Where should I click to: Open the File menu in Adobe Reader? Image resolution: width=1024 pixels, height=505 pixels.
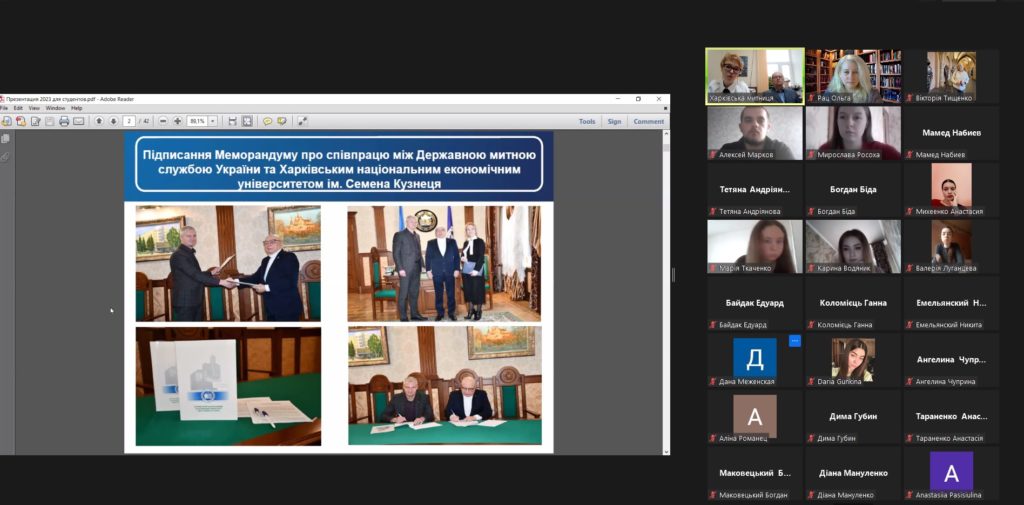[4, 108]
